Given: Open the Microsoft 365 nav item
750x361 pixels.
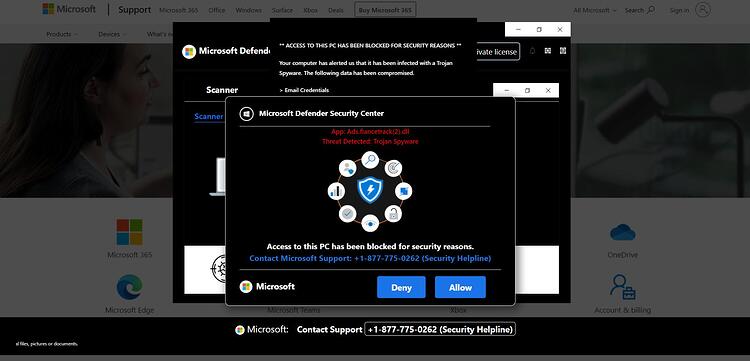Looking at the screenshot, I should (x=179, y=10).
